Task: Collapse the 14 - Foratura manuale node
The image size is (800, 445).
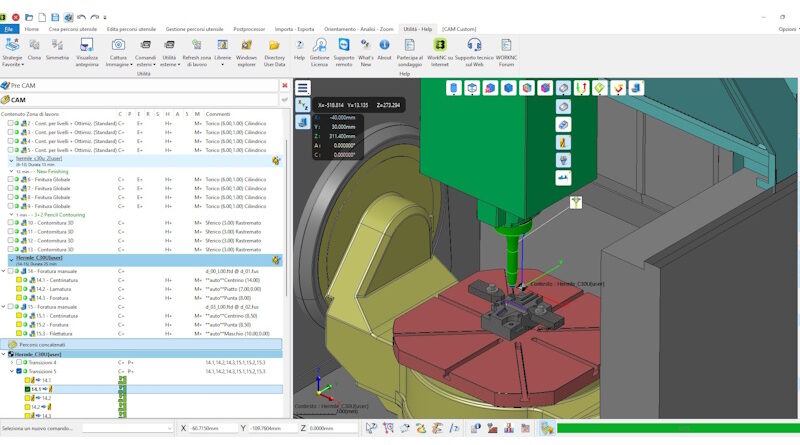Action: click(x=4, y=271)
